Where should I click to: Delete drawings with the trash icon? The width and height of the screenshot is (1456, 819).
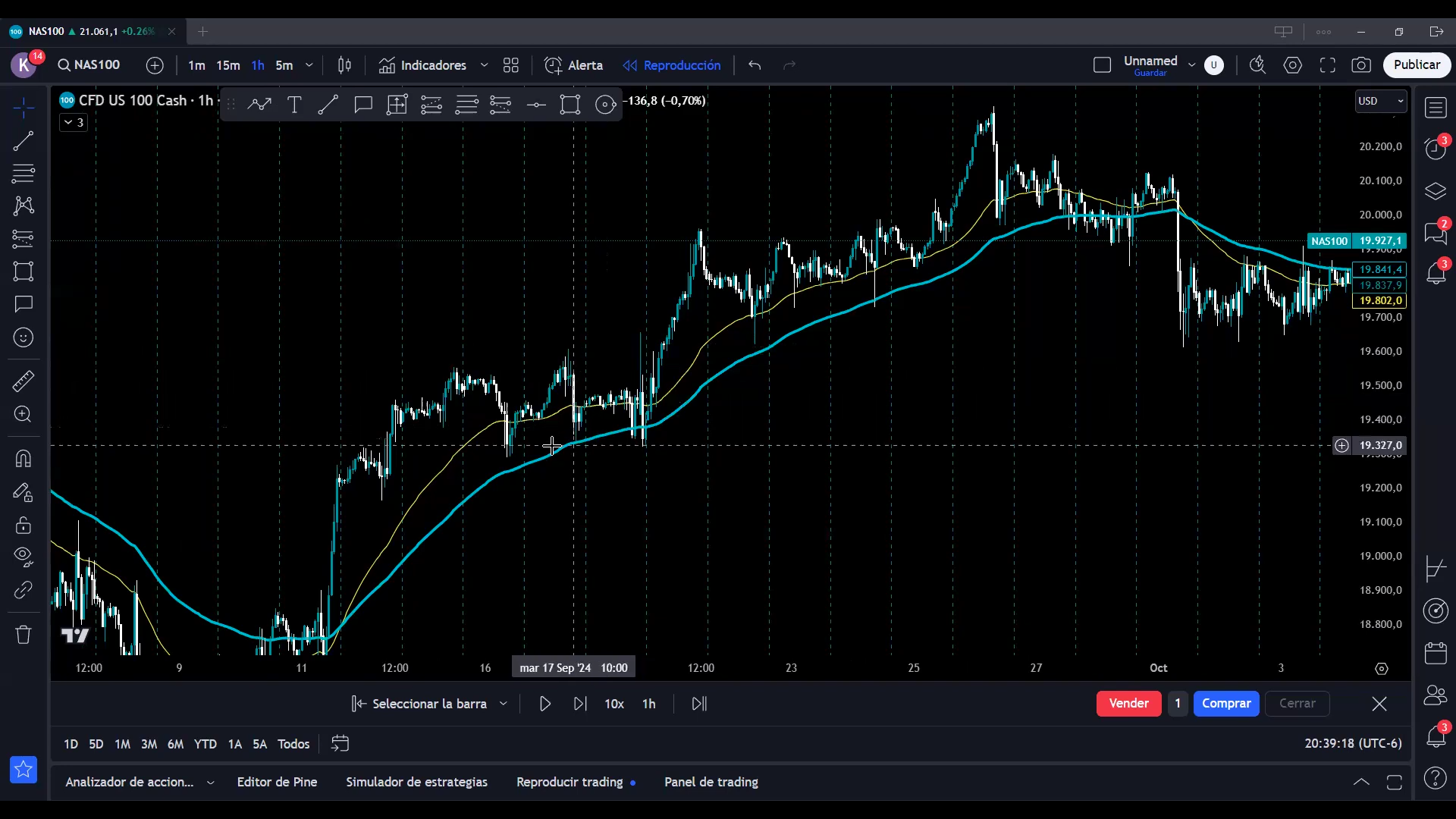(x=24, y=635)
